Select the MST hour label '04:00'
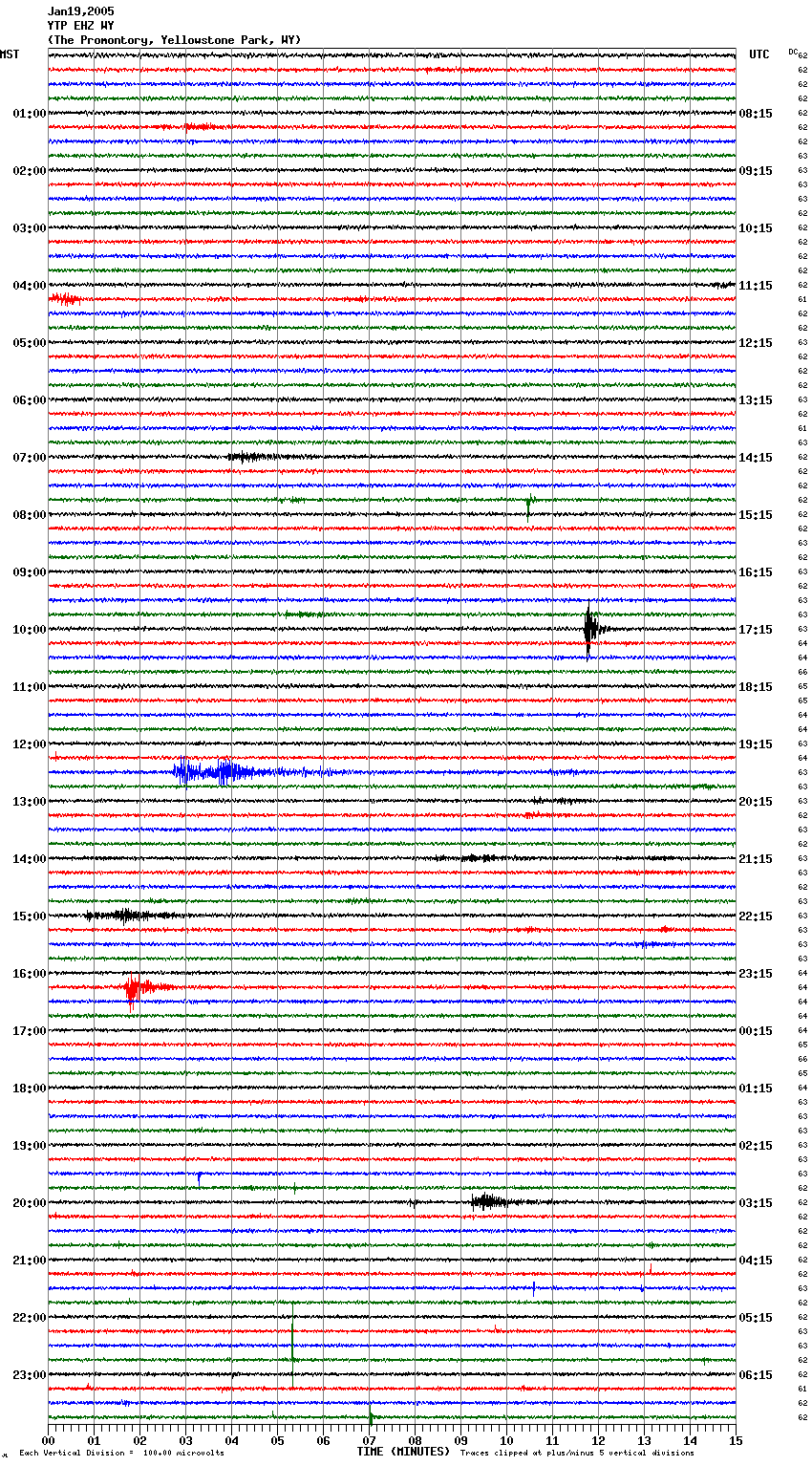The height and width of the screenshot is (1466, 812). 29,286
